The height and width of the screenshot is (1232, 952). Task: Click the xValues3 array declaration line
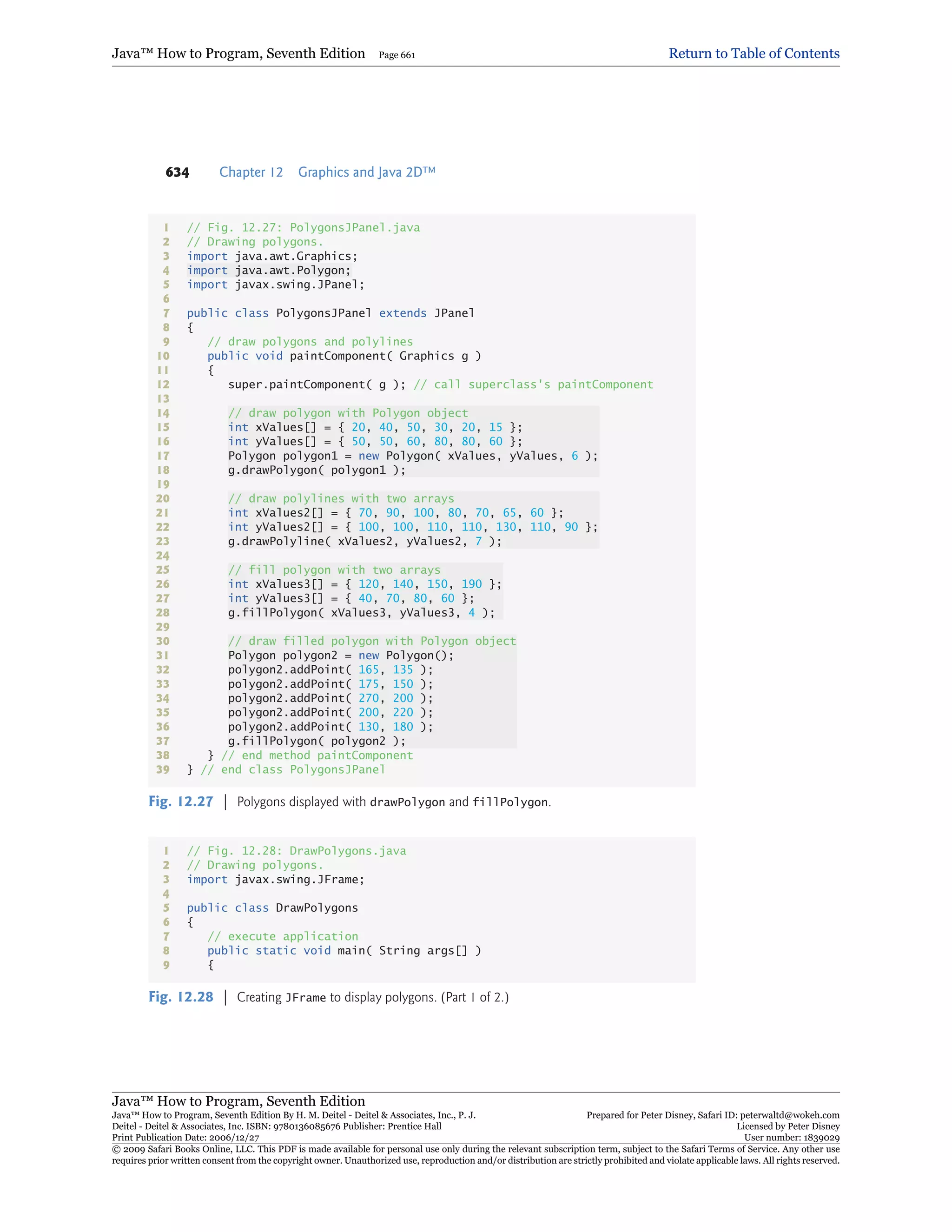(364, 584)
